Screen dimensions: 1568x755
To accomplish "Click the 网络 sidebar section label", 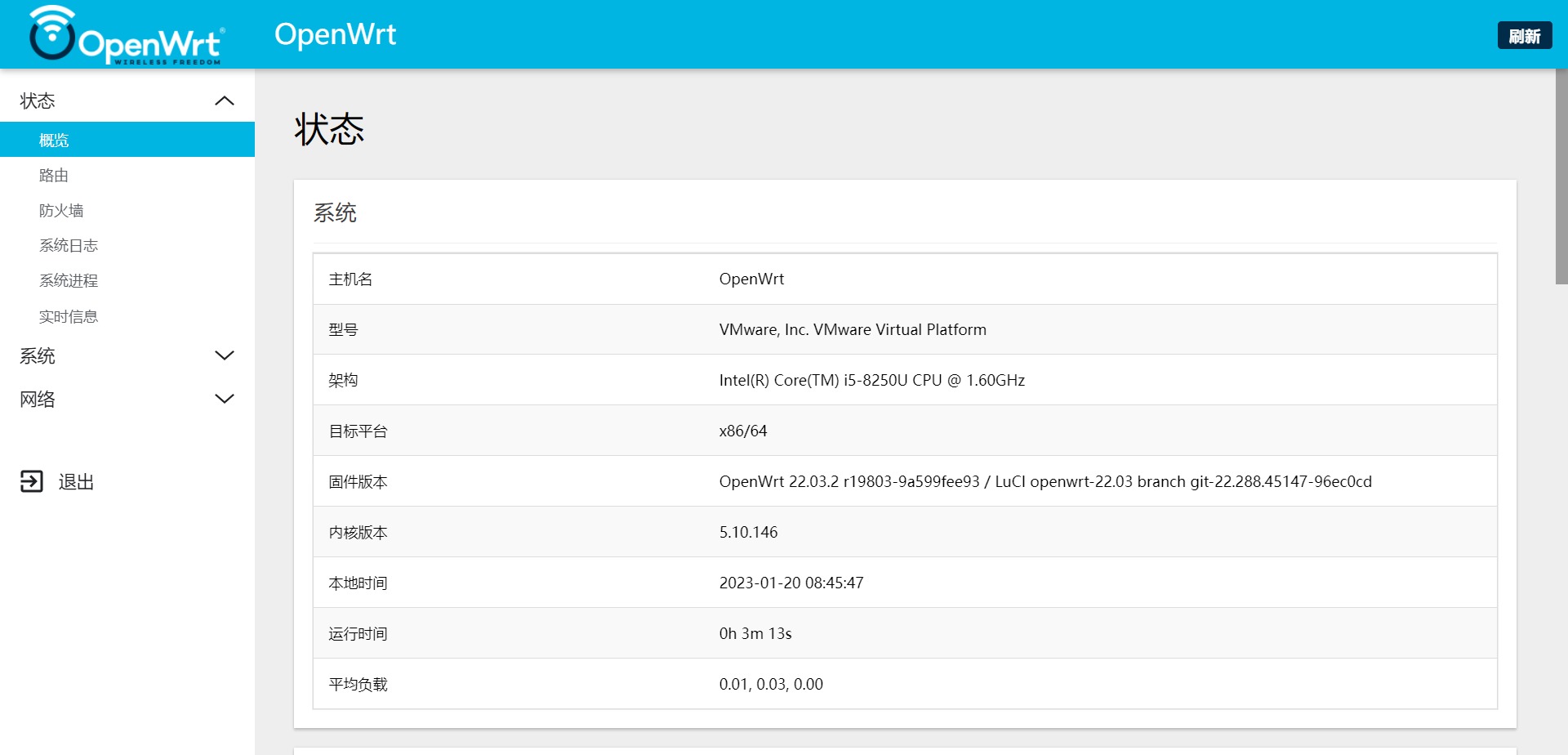I will [38, 399].
